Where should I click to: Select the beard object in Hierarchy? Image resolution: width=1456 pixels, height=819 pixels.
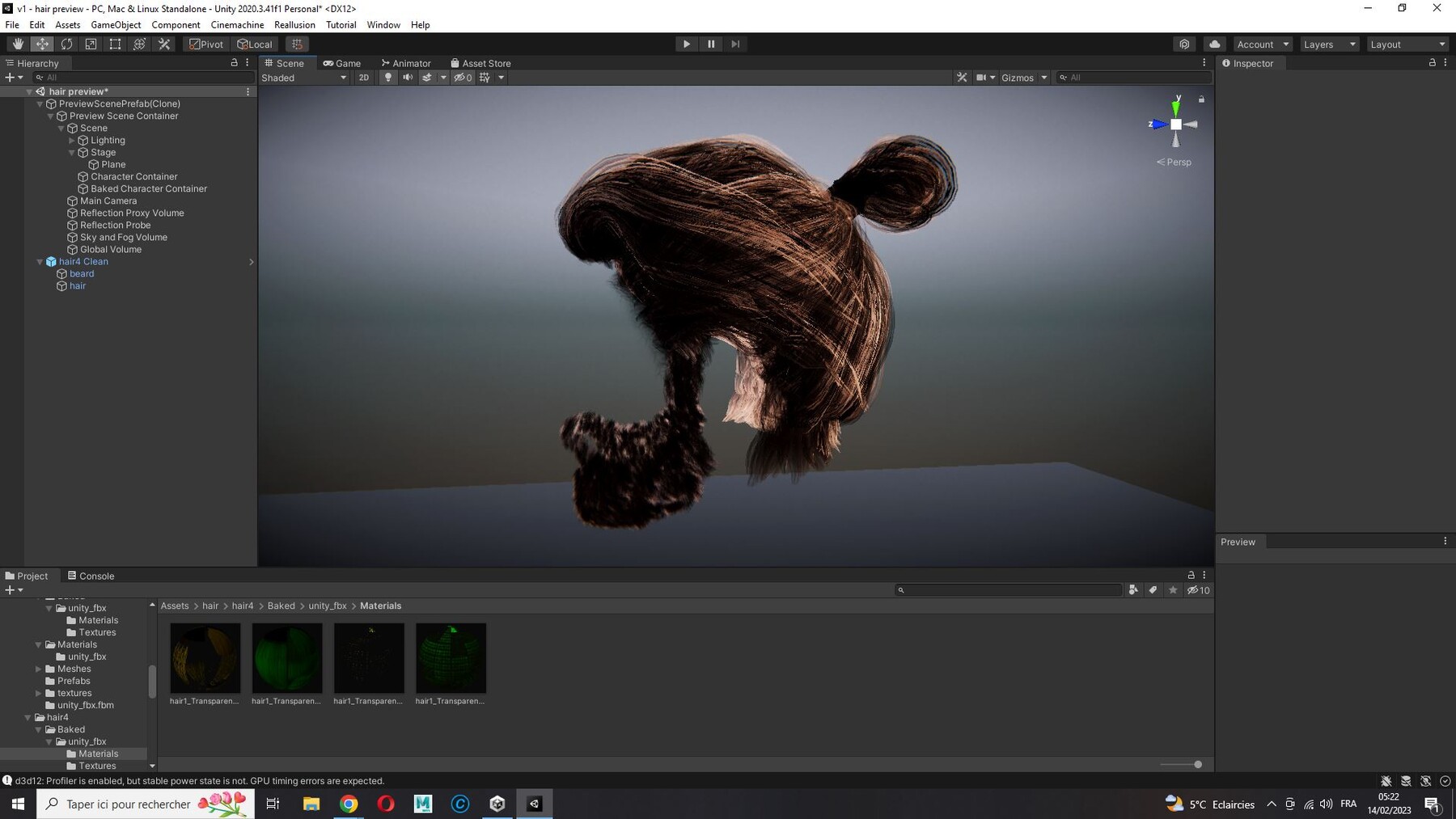tap(82, 274)
